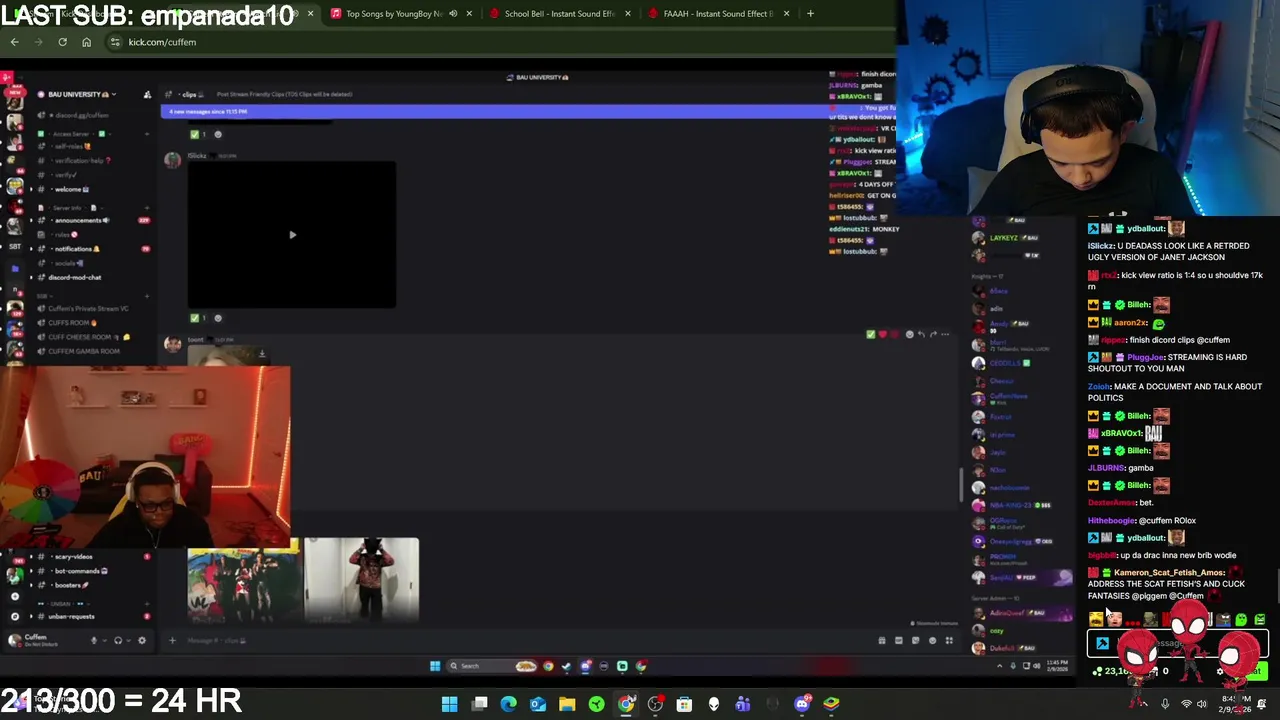Toggle Discord microphone mute
This screenshot has width=1280, height=720.
pyautogui.click(x=94, y=640)
